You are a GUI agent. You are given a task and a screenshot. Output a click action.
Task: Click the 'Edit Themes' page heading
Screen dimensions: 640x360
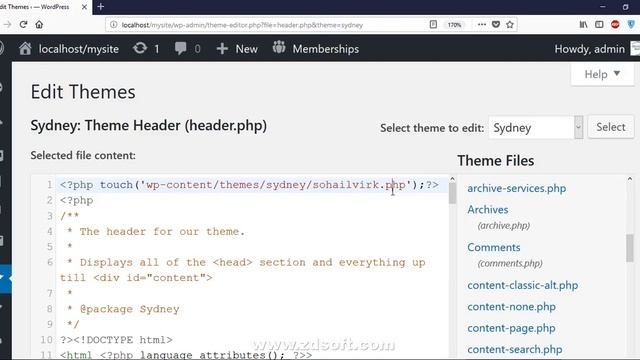[83, 92]
